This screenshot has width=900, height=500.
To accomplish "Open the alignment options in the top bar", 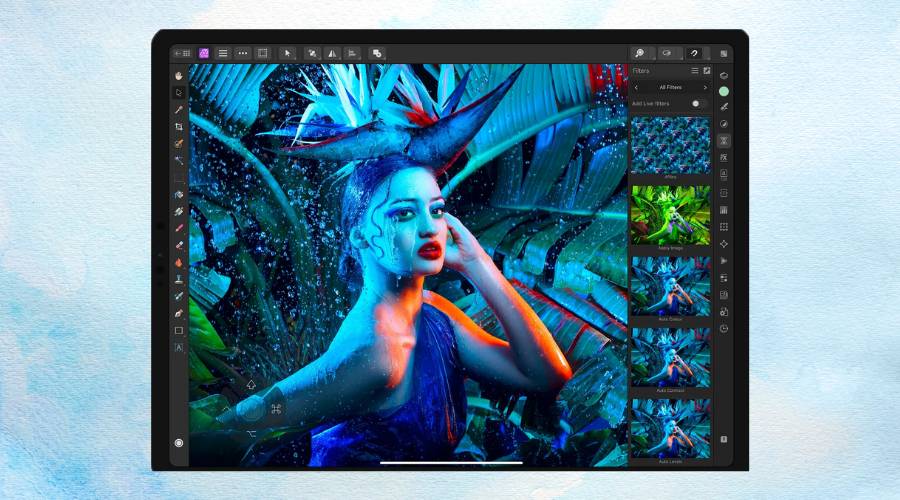I will (x=352, y=53).
